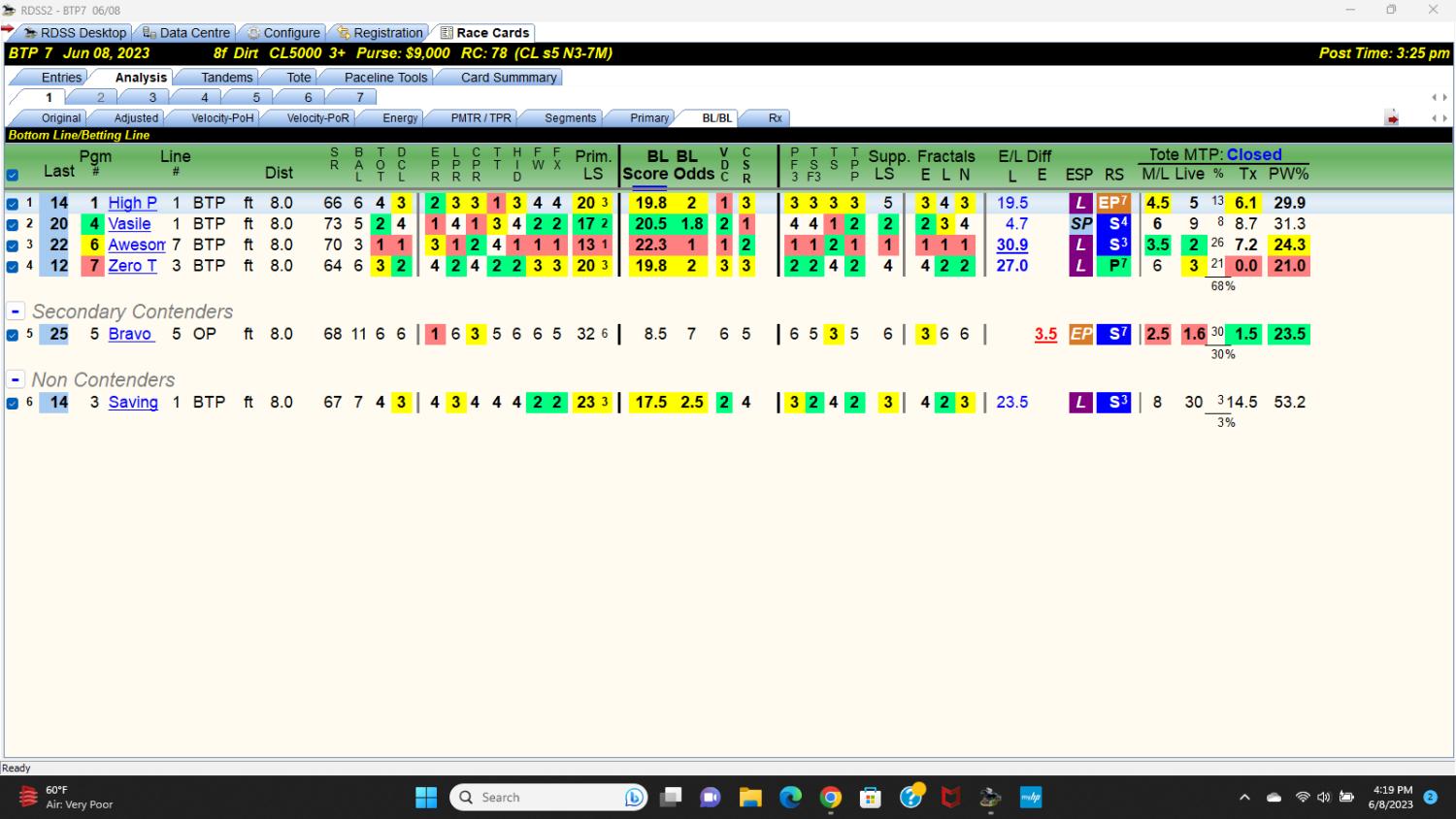Toggle the select-all checkbox in the header row
The width and height of the screenshot is (1456, 819).
point(13,176)
